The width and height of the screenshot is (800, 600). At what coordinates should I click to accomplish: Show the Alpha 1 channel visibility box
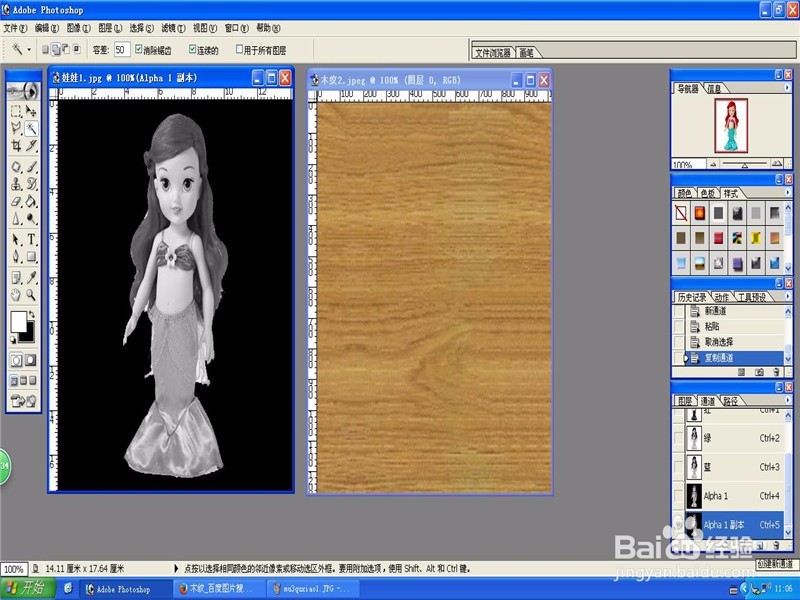click(x=678, y=495)
